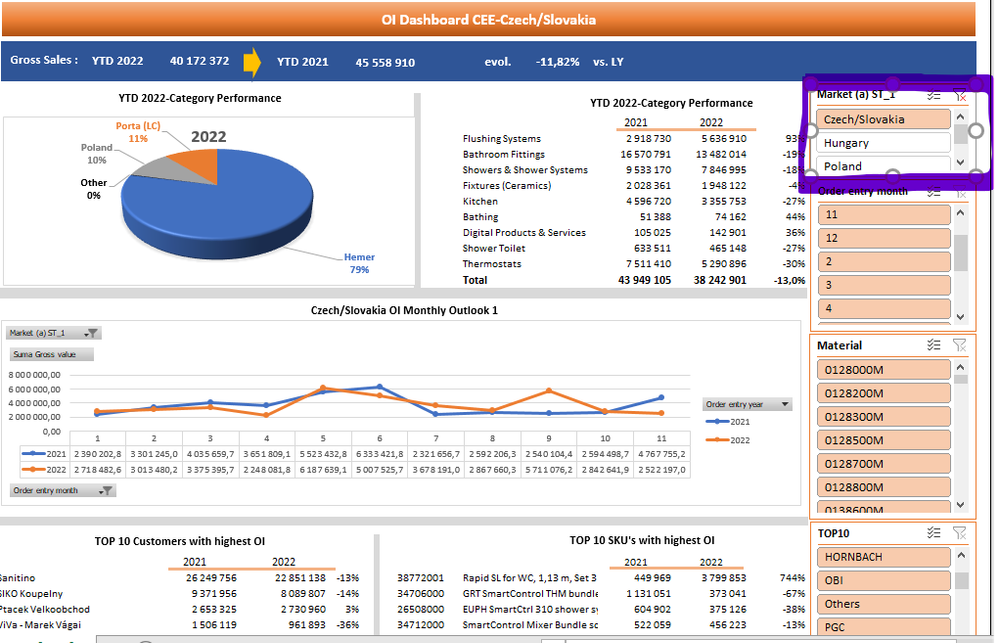Click the OI Dashboard CEE-Czech/Slovakia title banner
The image size is (999, 643).
click(489, 20)
